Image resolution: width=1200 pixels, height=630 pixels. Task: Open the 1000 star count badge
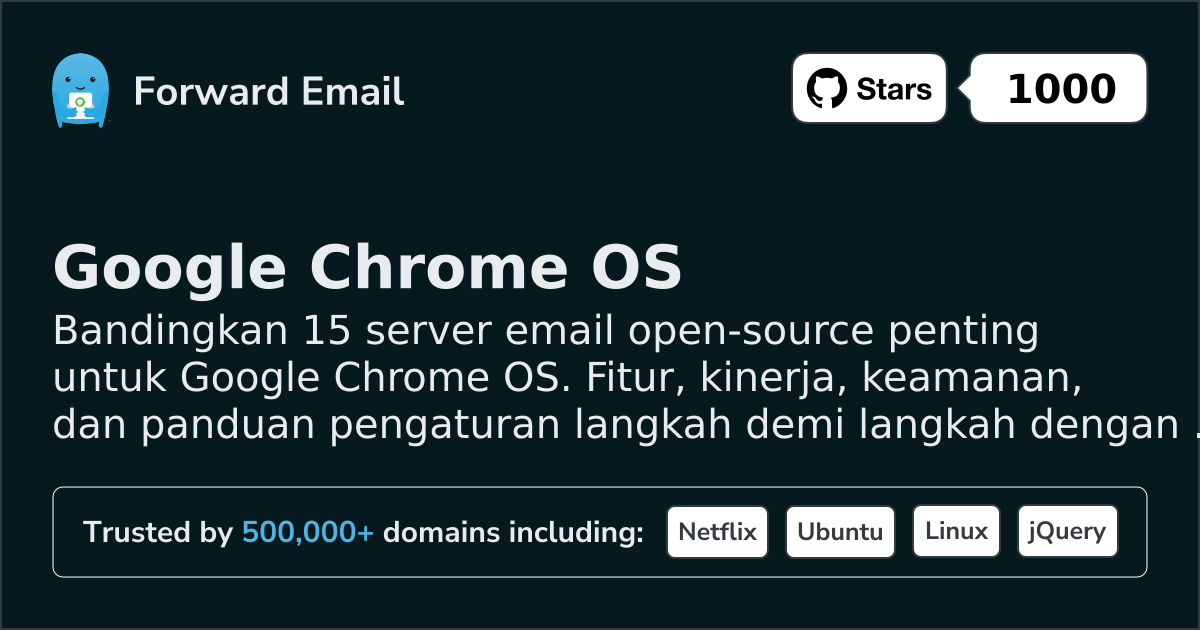tap(1060, 89)
